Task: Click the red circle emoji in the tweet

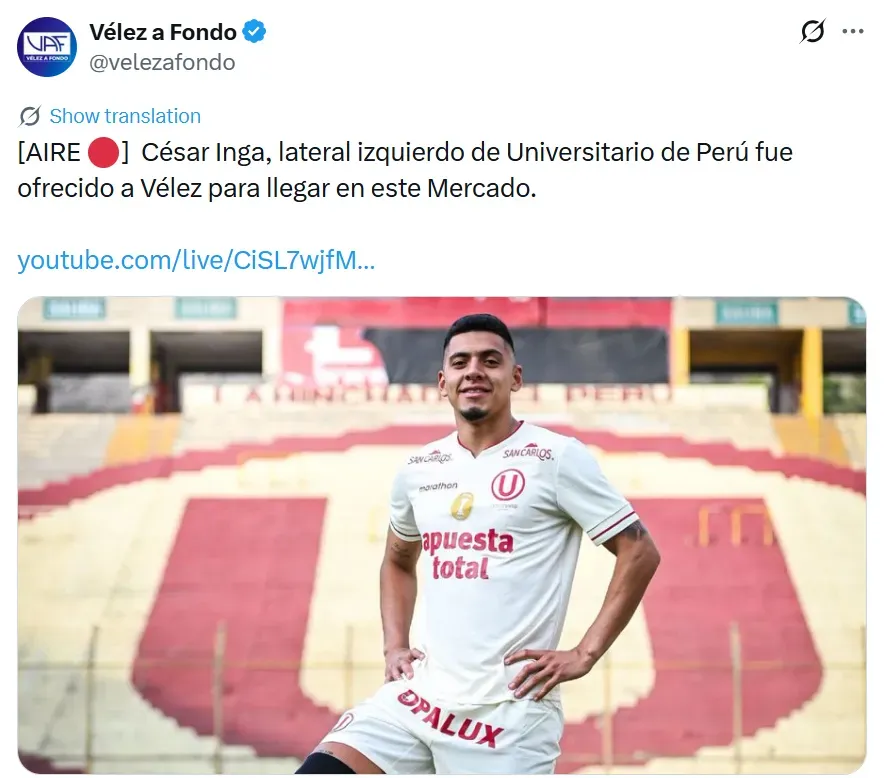Action: point(103,153)
